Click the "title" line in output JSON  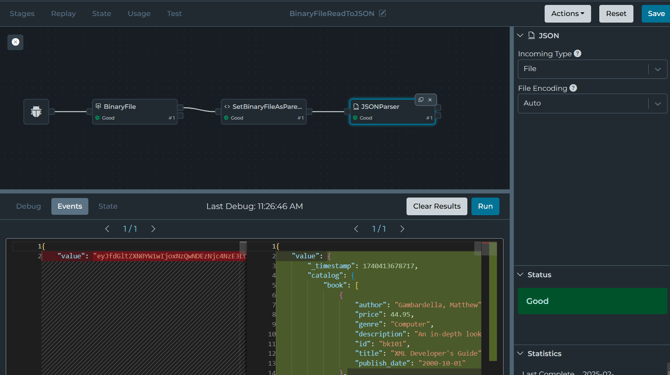click(x=418, y=354)
